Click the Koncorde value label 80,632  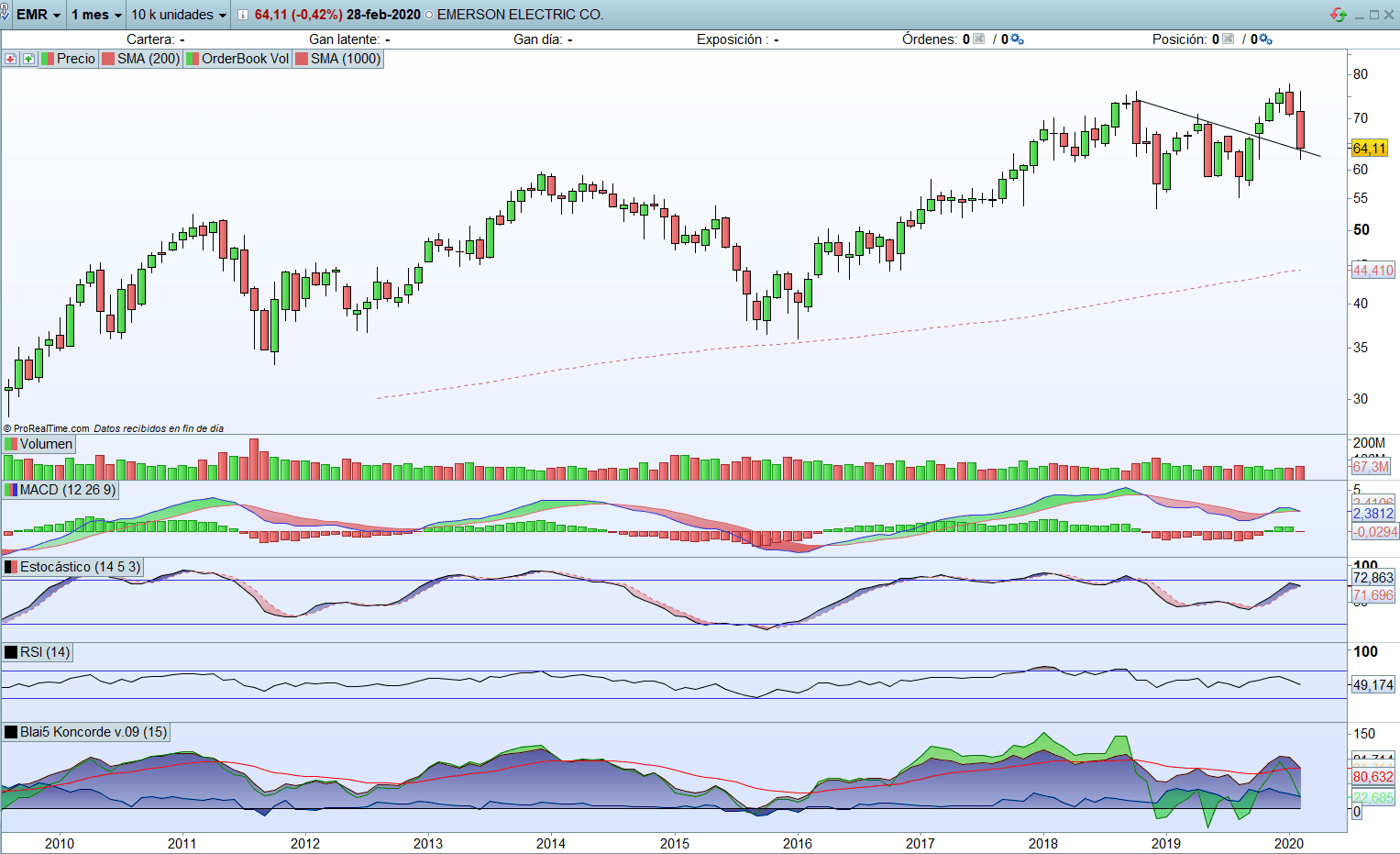tap(1373, 777)
